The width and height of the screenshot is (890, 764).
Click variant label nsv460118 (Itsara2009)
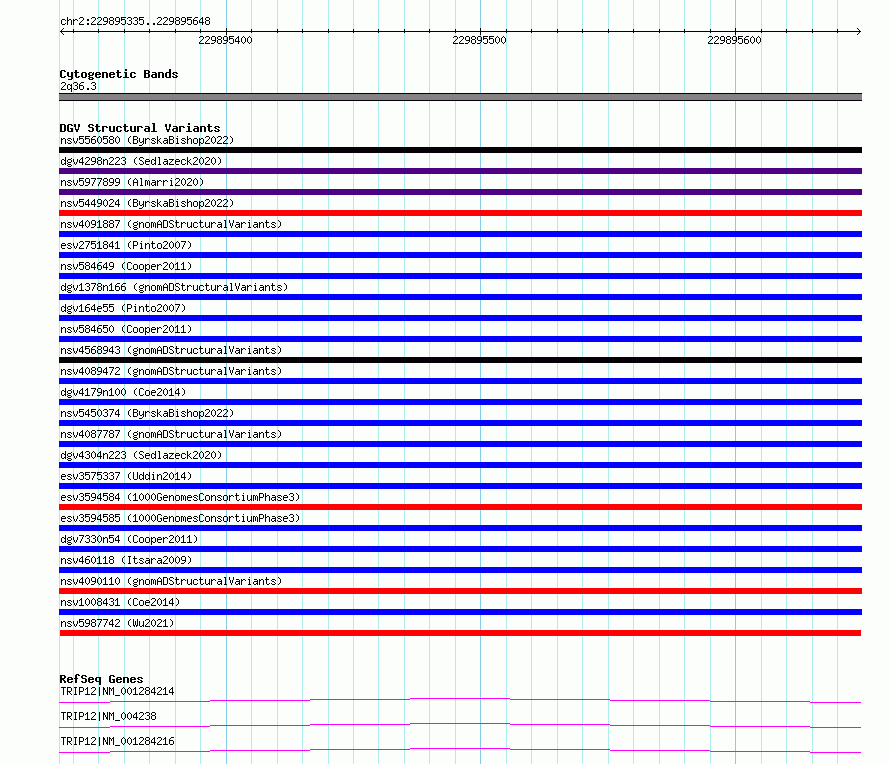(126, 560)
